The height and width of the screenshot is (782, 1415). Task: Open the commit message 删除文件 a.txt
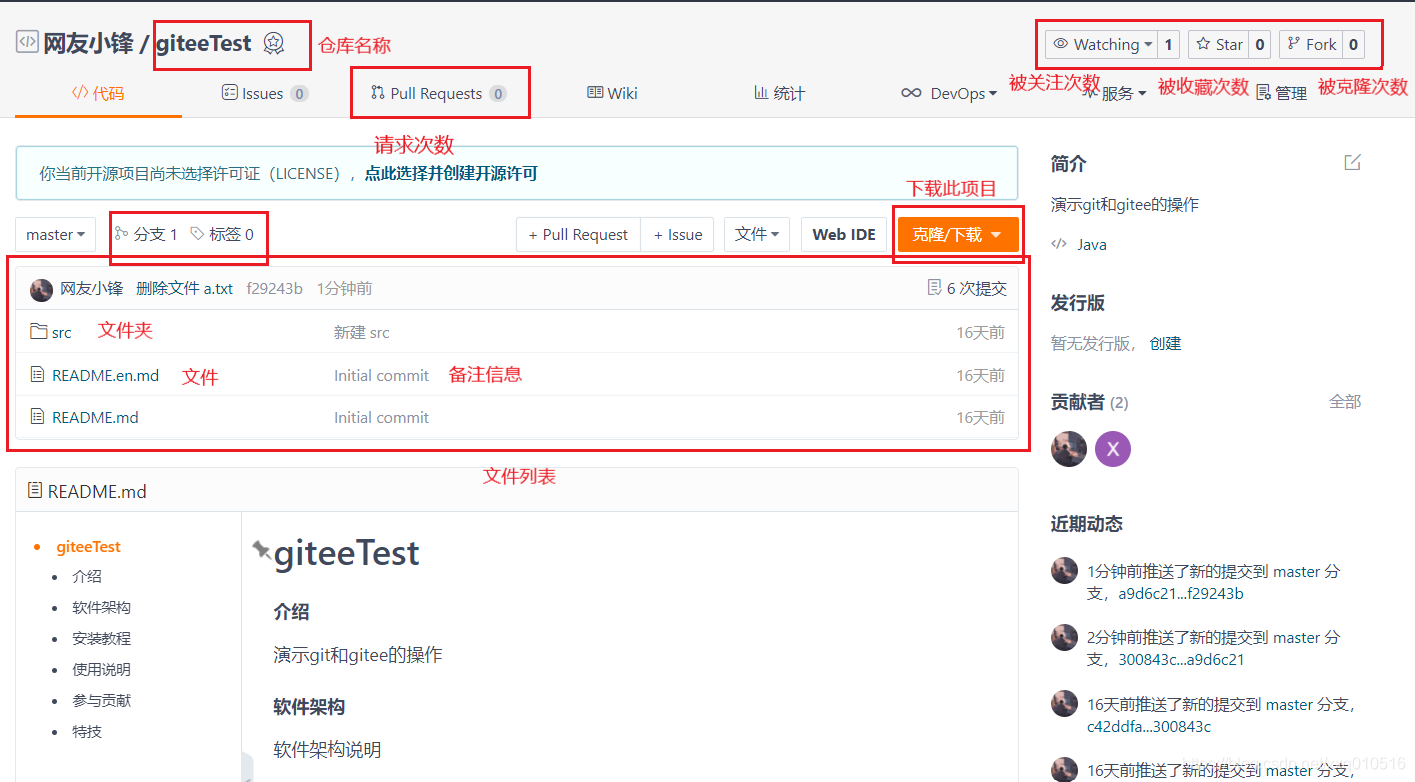point(184,288)
